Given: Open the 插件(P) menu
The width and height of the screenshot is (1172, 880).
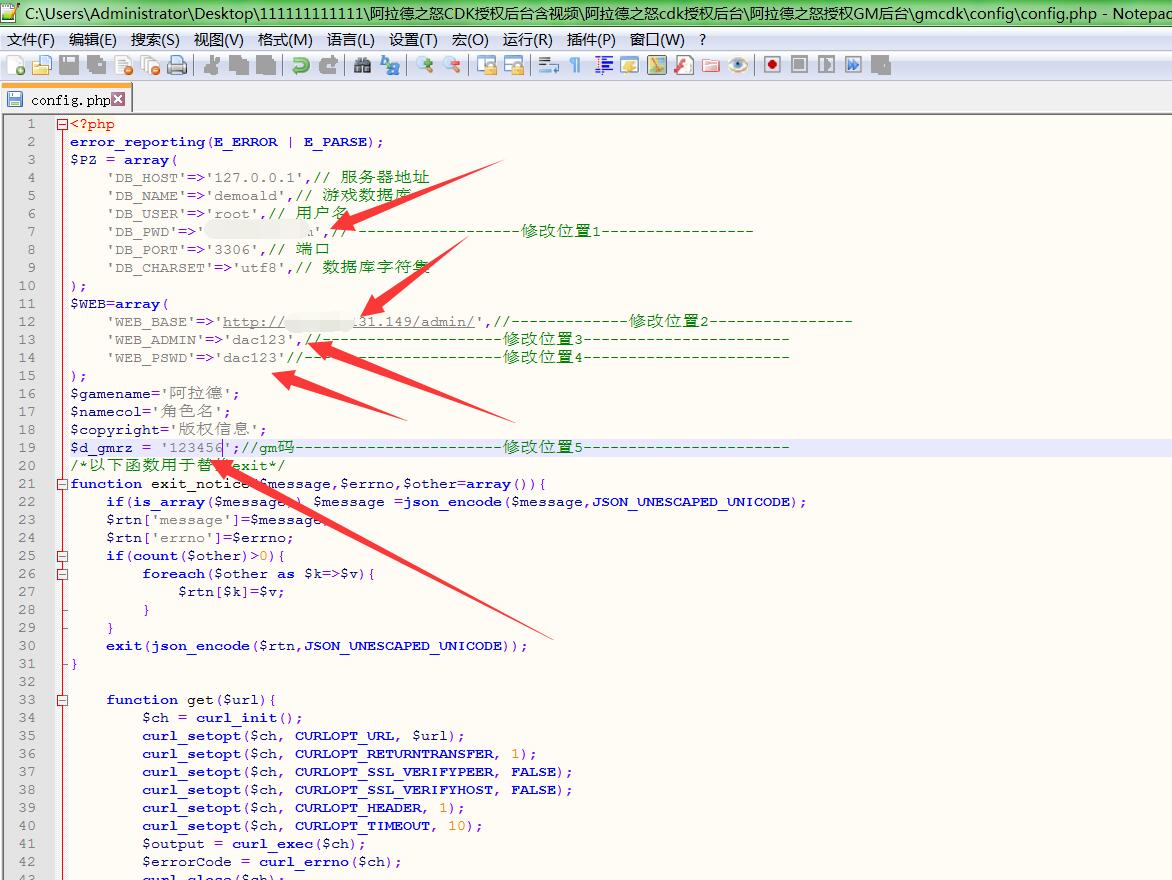Looking at the screenshot, I should pos(590,39).
